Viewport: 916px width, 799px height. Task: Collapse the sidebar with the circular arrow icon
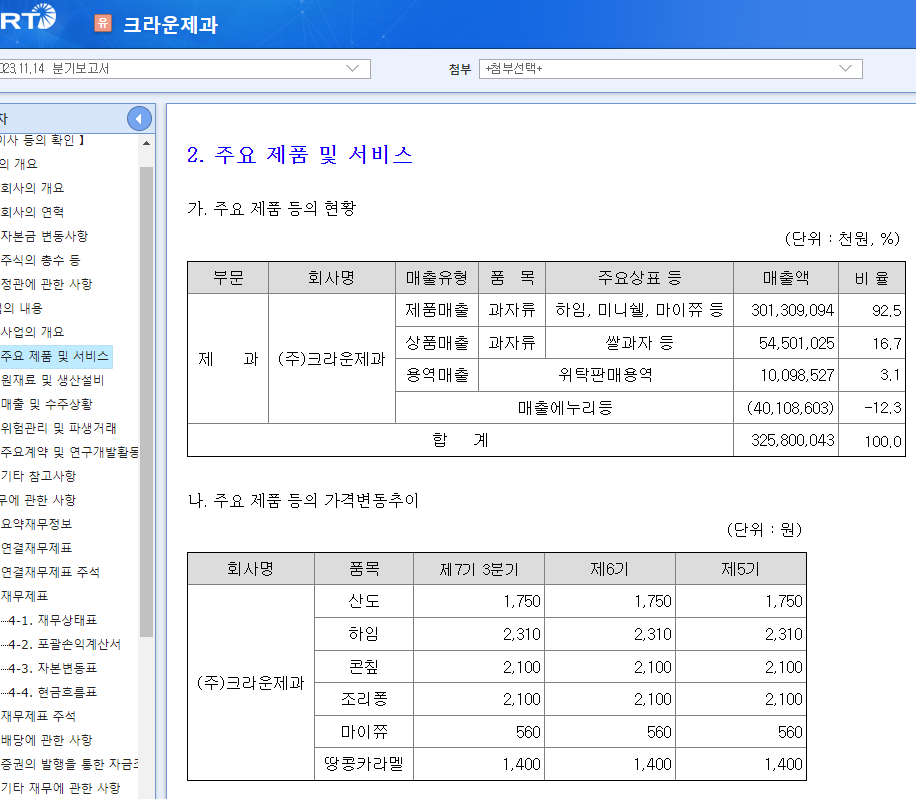pos(140,118)
